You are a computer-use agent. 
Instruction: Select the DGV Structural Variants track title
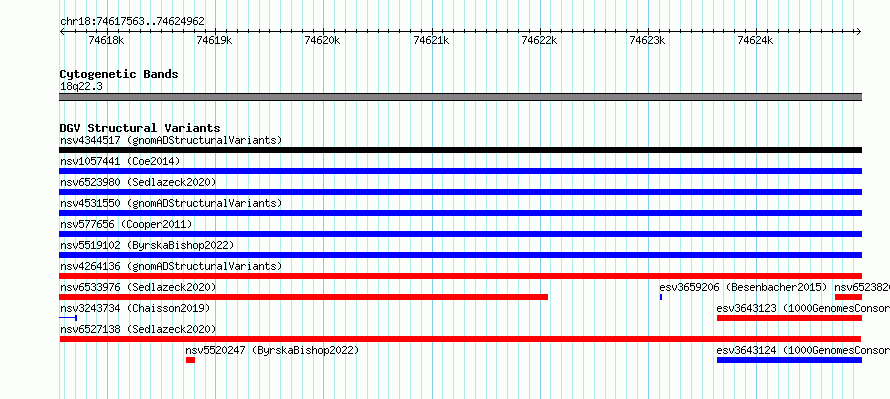[140, 128]
